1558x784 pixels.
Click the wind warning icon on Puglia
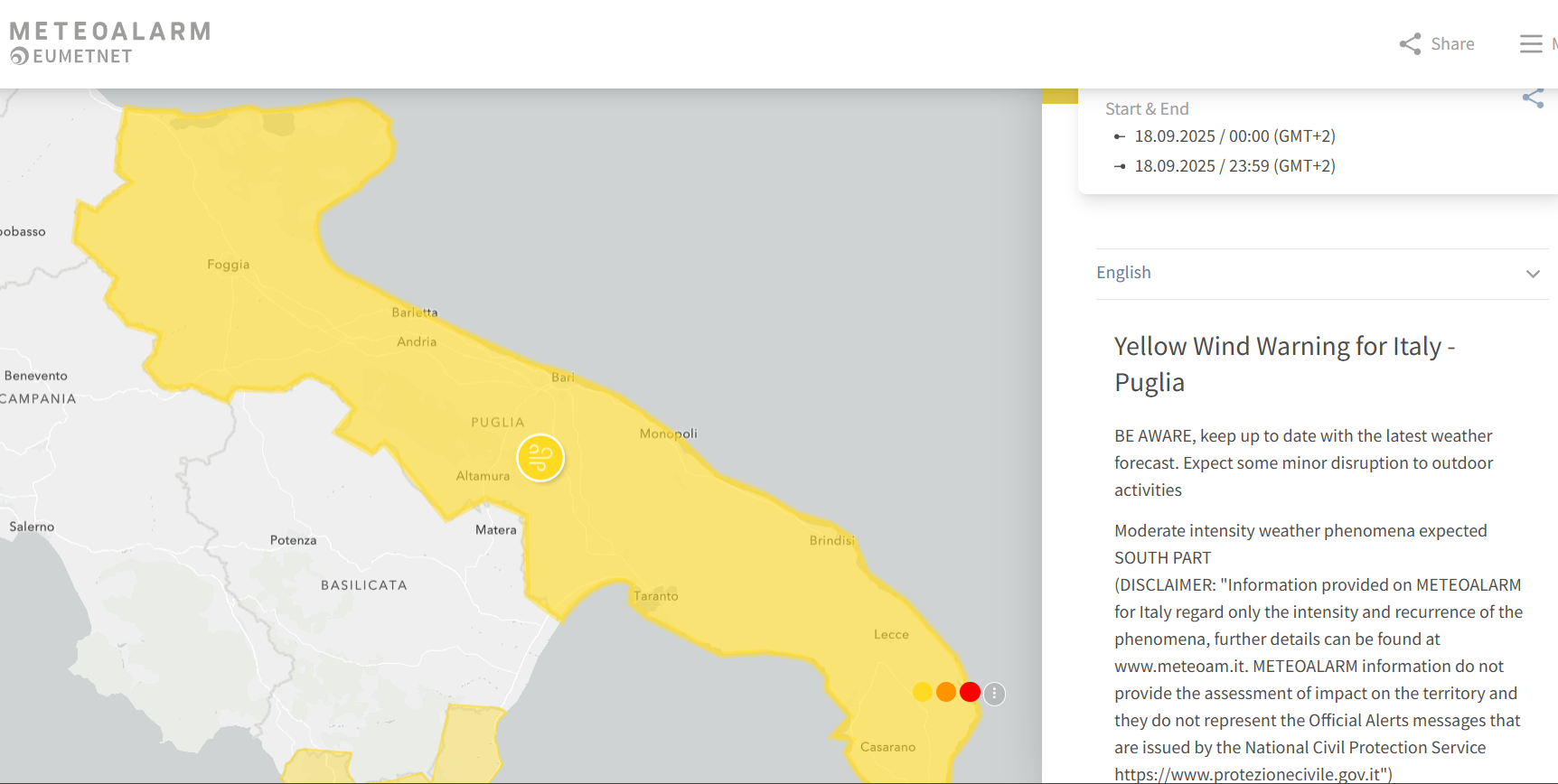tap(540, 458)
